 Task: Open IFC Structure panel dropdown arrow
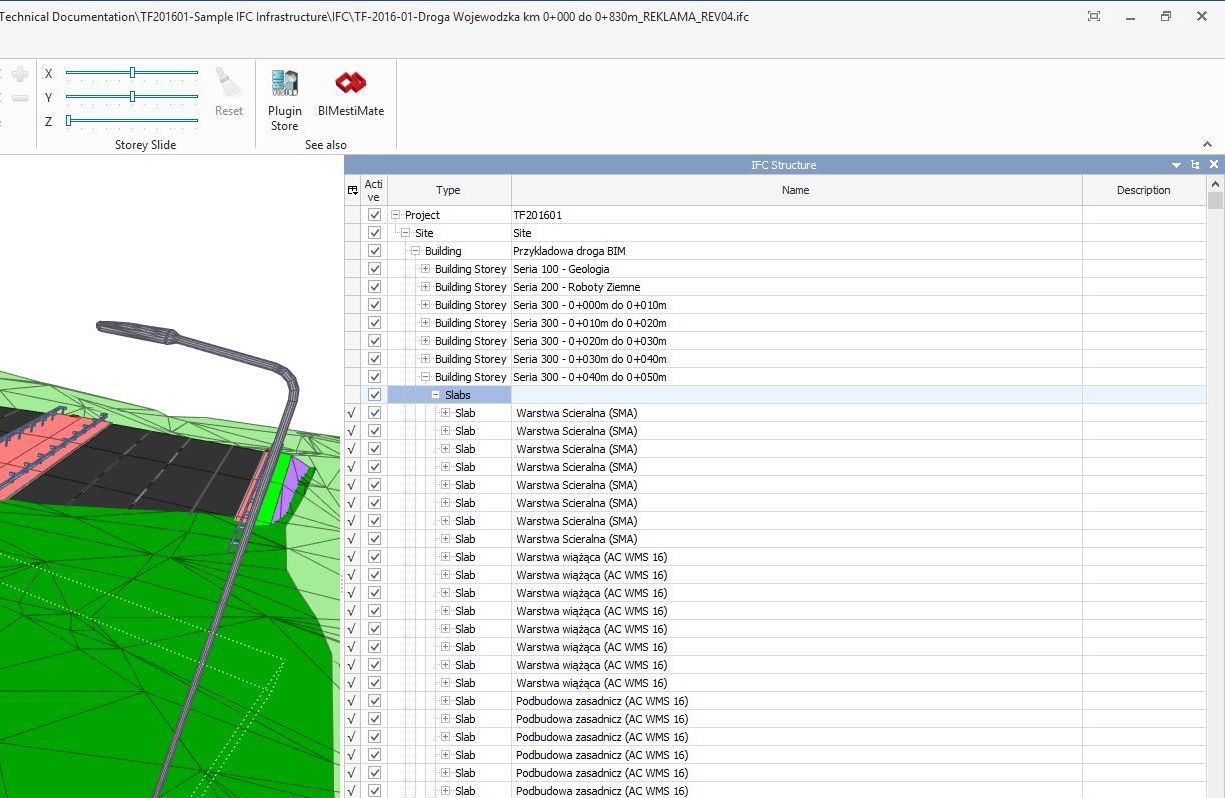pyautogui.click(x=1177, y=165)
